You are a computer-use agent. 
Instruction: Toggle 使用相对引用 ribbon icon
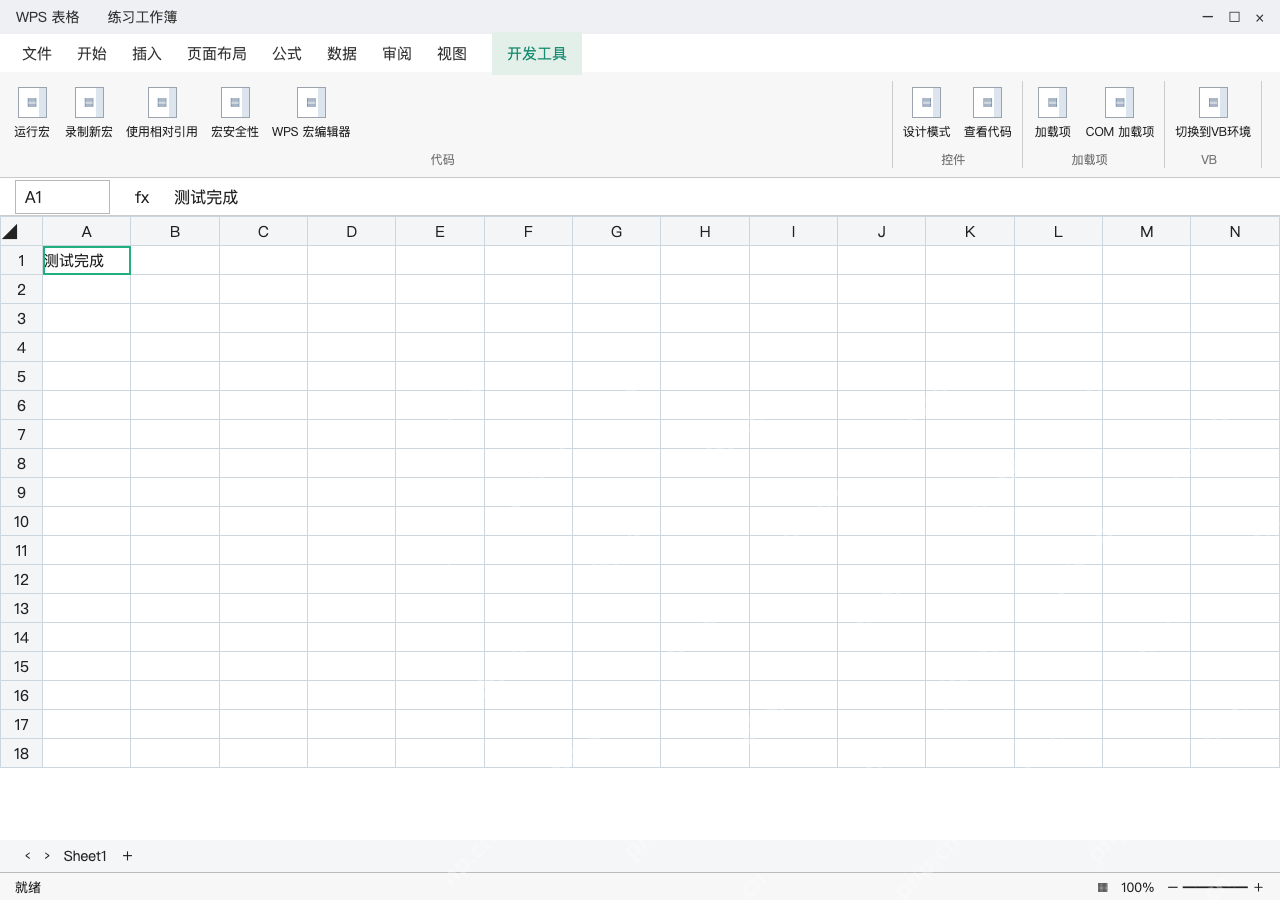coord(162,102)
